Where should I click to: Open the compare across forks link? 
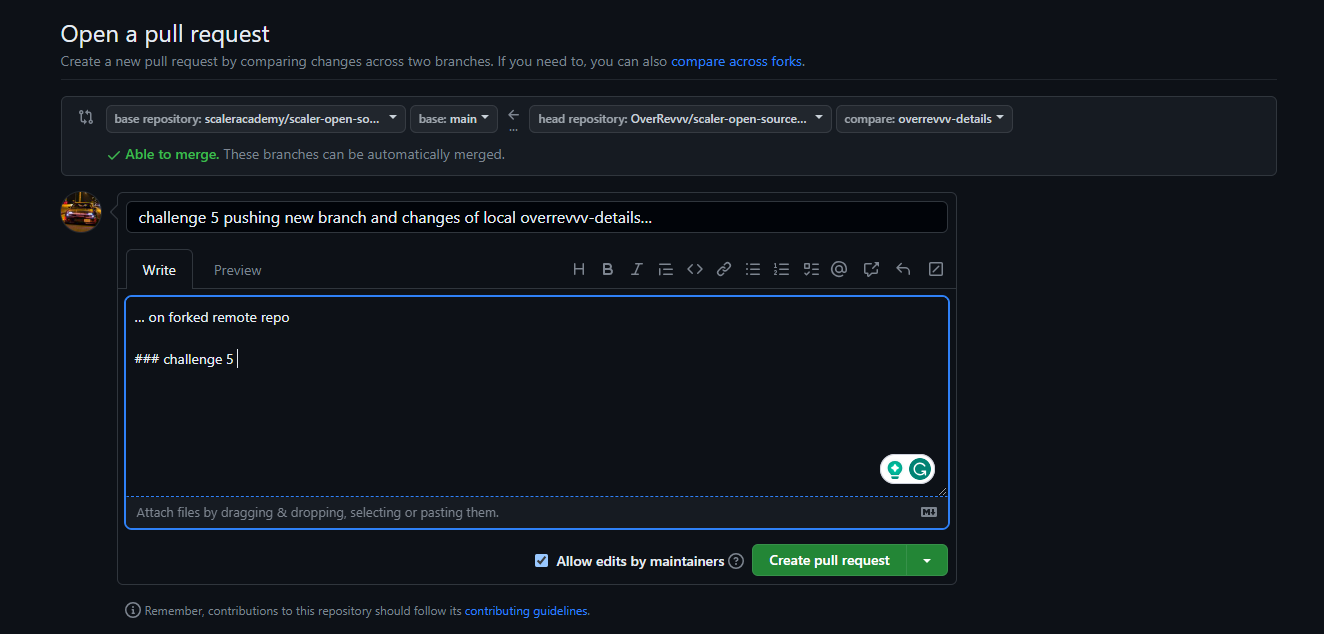pos(736,61)
